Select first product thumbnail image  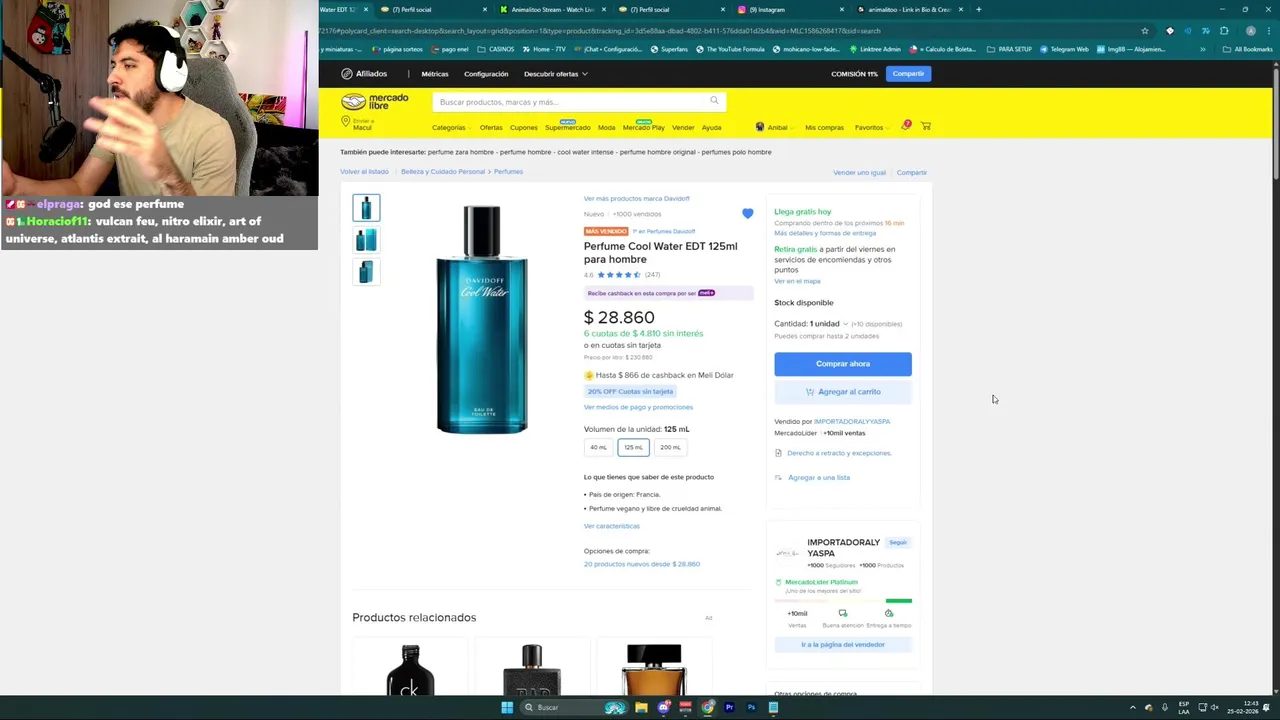(366, 207)
